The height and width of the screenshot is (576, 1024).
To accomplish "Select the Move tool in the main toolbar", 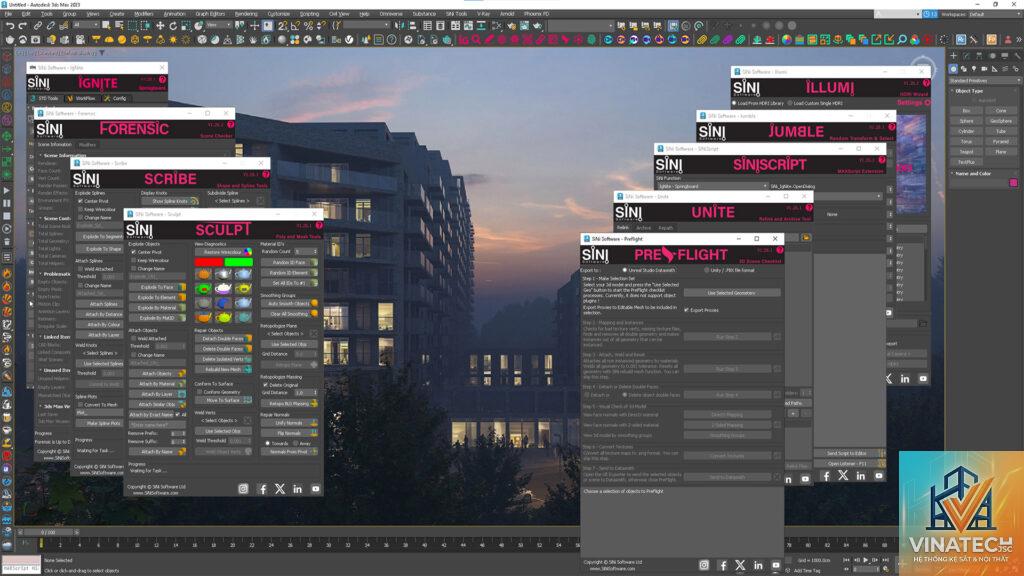I will [160, 26].
